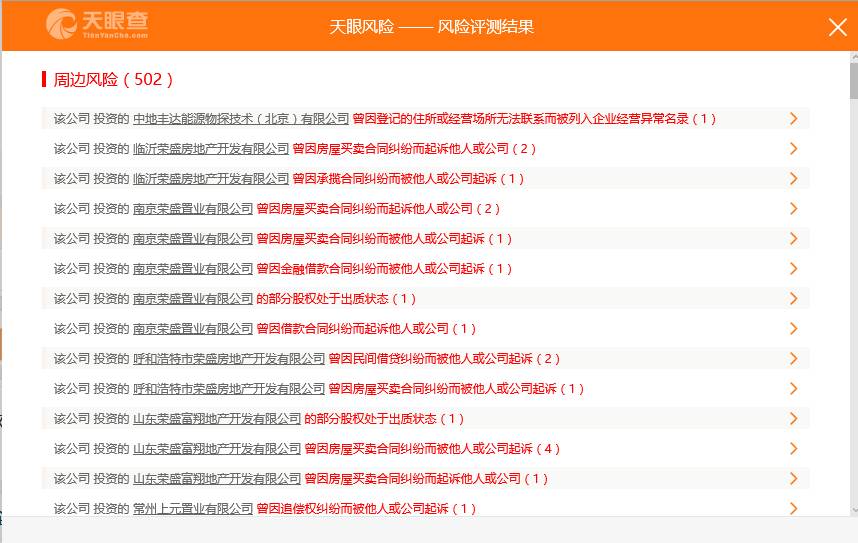Expand 南京荣盛置业 金融借款合同纠纷 arrow

[793, 269]
